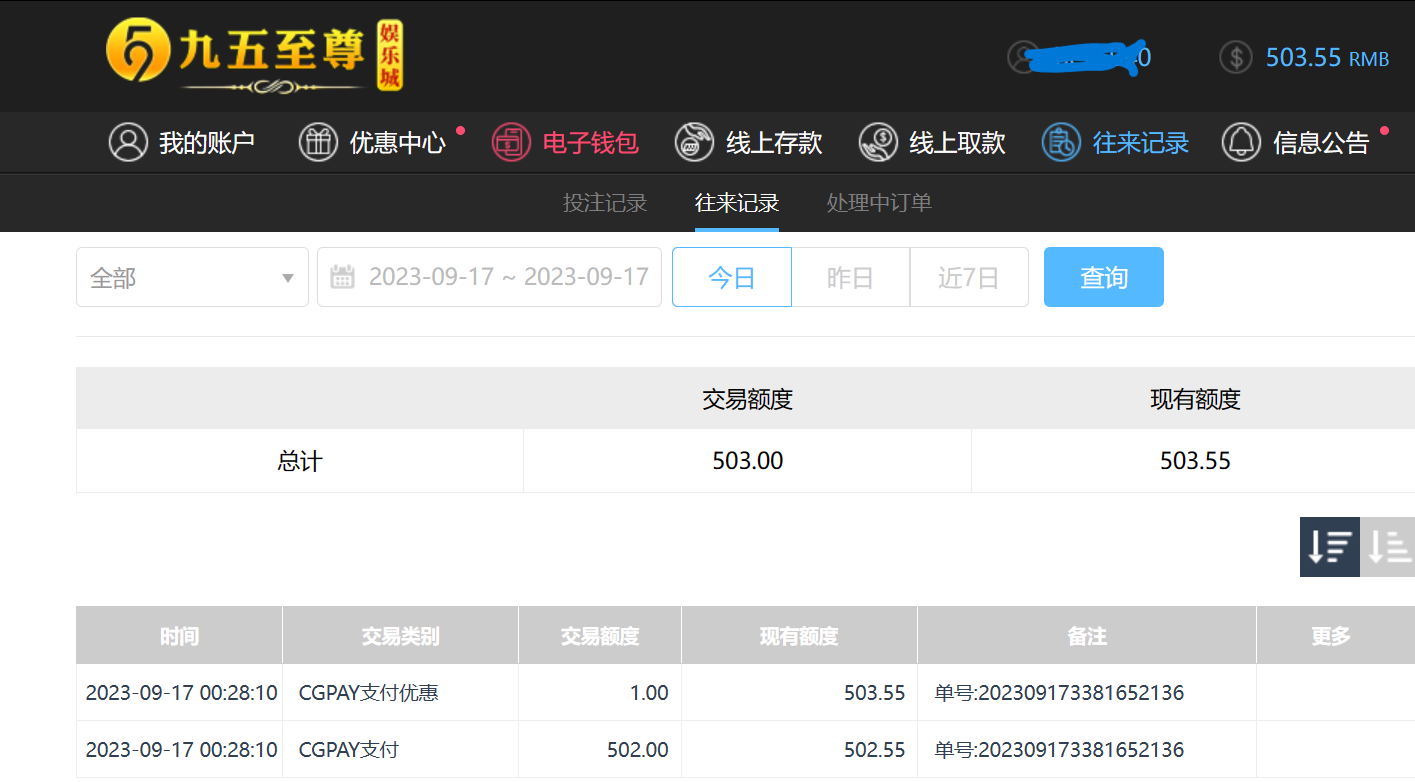1415x782 pixels.
Task: Select the 昨日 date range option
Action: pos(851,277)
